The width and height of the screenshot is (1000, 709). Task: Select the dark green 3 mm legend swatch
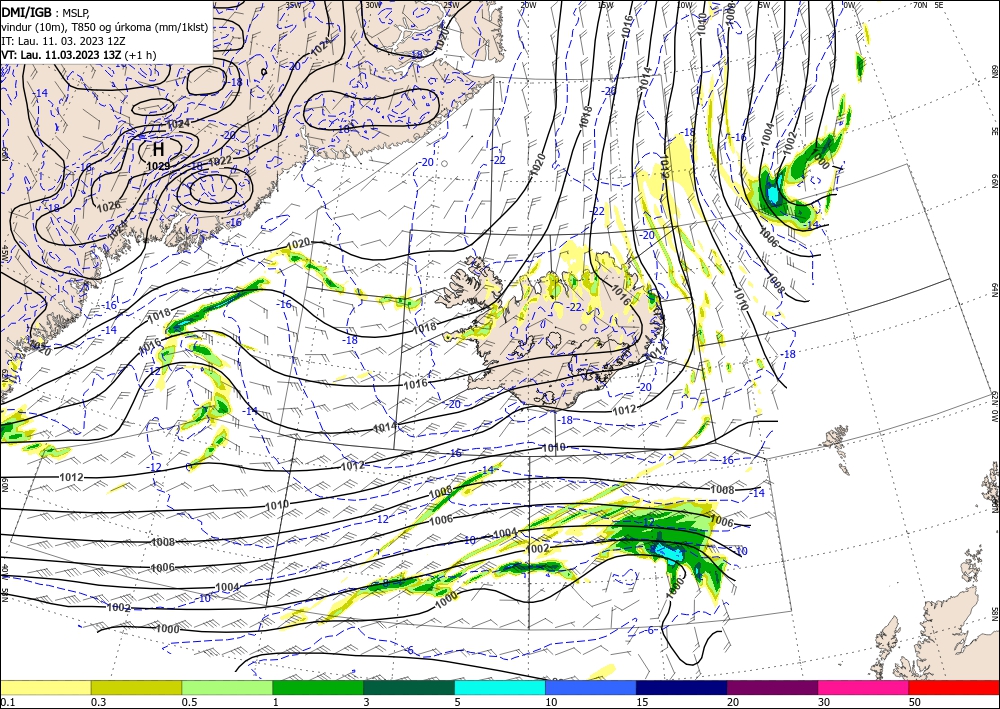pyautogui.click(x=409, y=687)
